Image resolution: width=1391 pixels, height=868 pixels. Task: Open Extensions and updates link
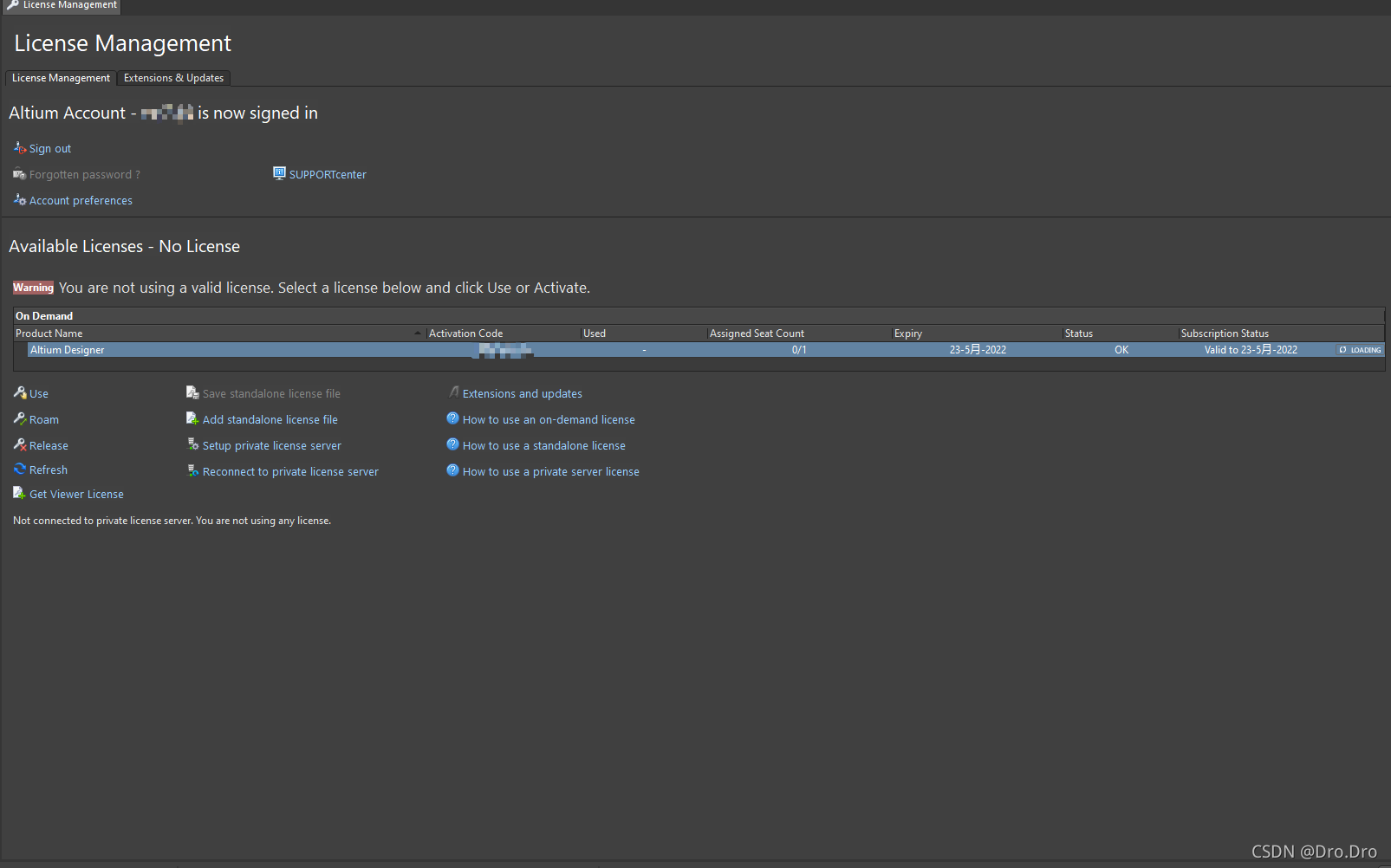(x=523, y=394)
